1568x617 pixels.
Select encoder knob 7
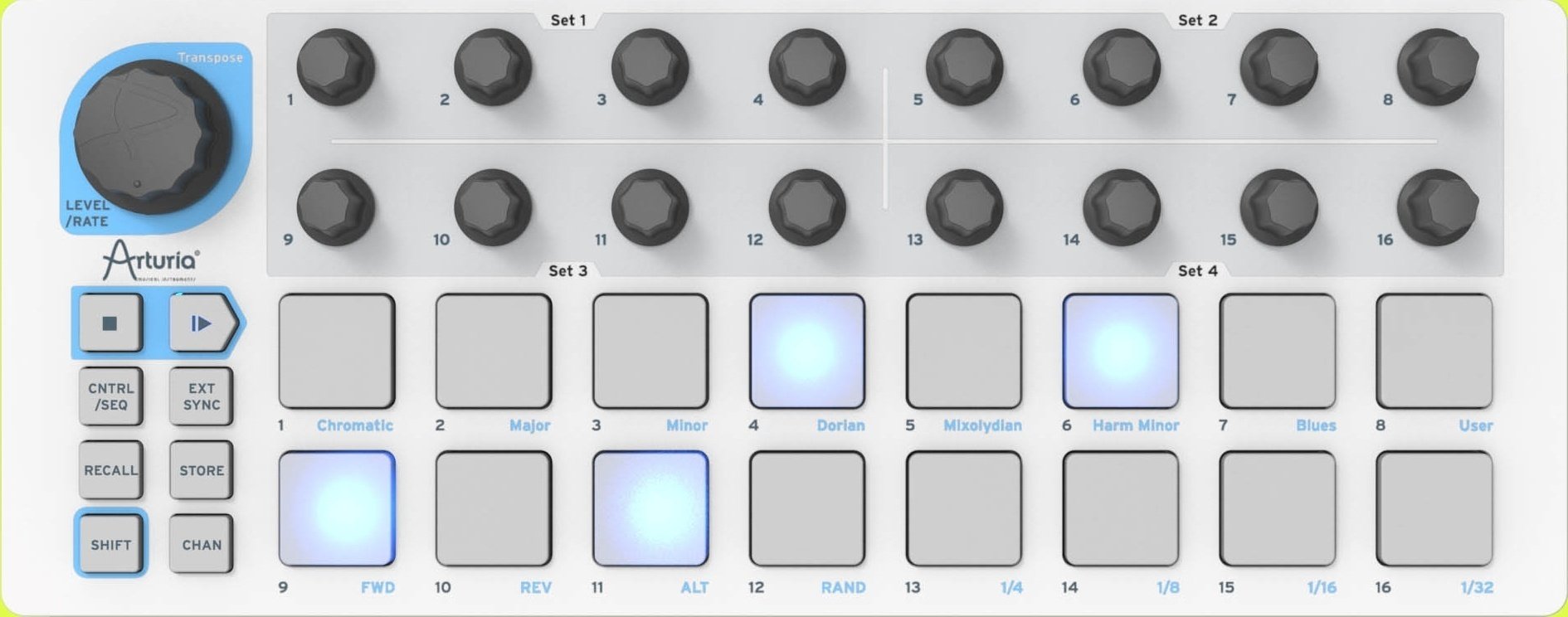(1278, 66)
